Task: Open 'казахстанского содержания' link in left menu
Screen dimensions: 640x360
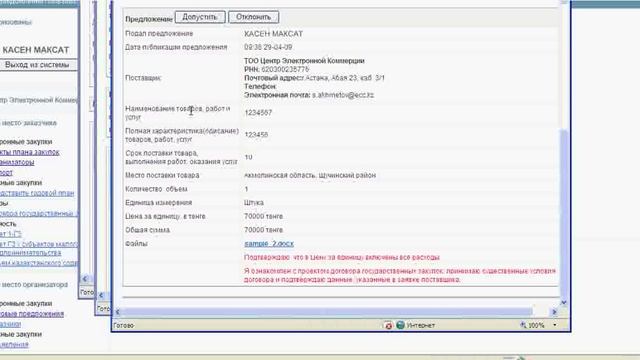Action: pyautogui.click(x=39, y=263)
